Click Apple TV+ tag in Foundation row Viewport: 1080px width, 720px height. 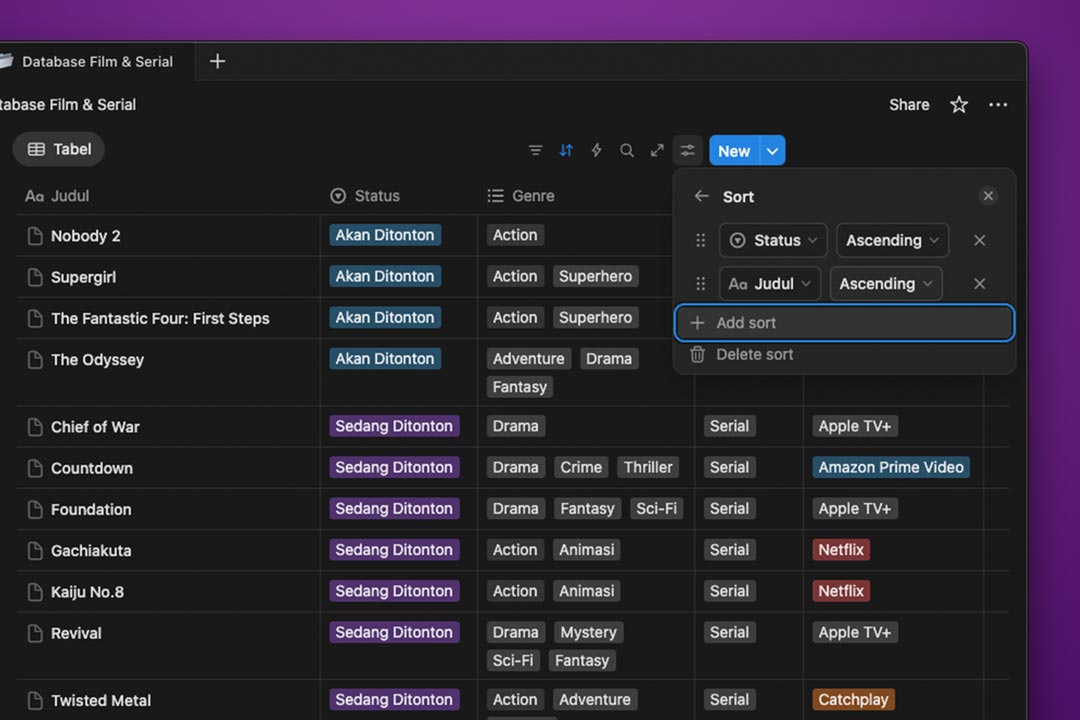855,509
